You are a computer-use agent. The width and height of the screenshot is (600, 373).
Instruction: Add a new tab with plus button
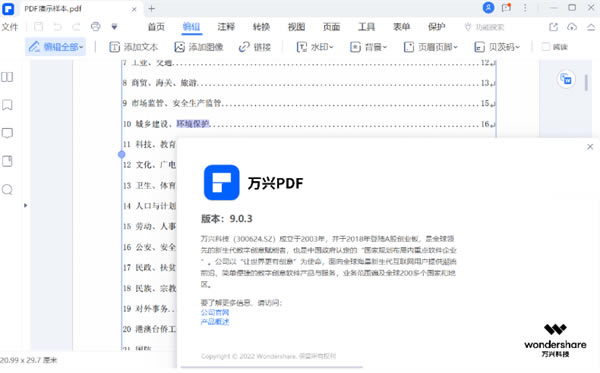tap(152, 8)
